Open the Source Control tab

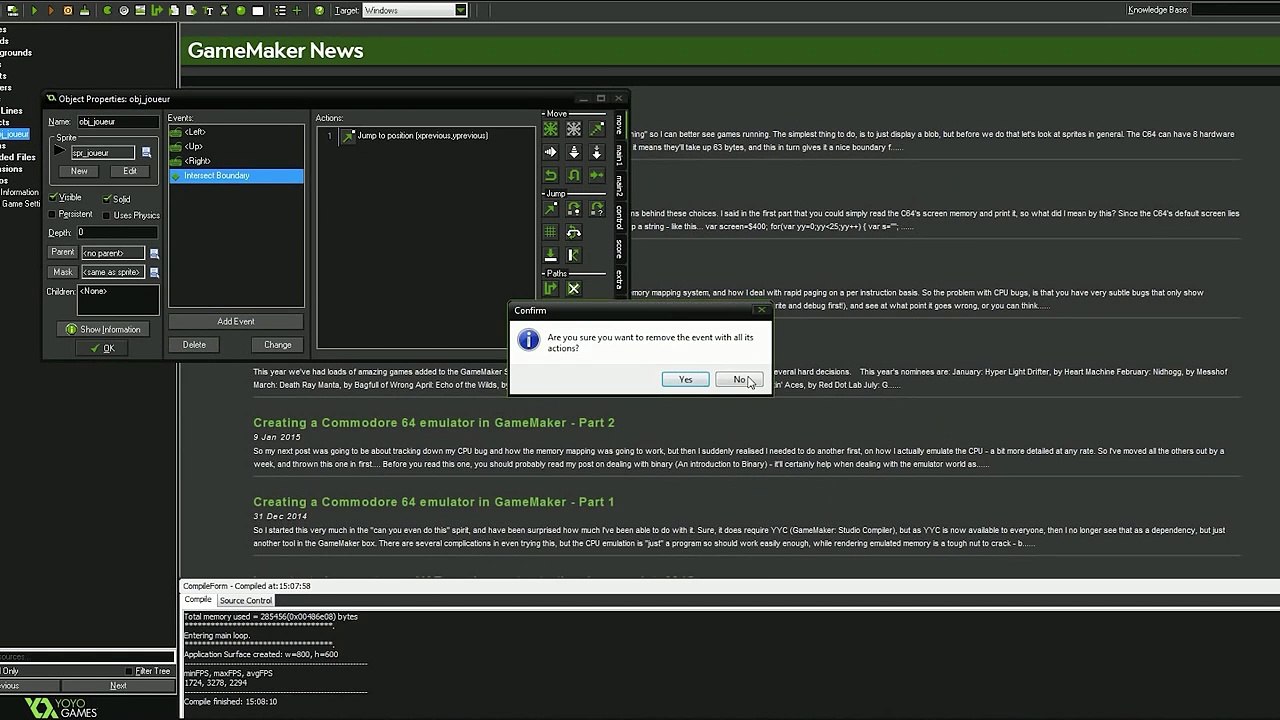pyautogui.click(x=246, y=600)
